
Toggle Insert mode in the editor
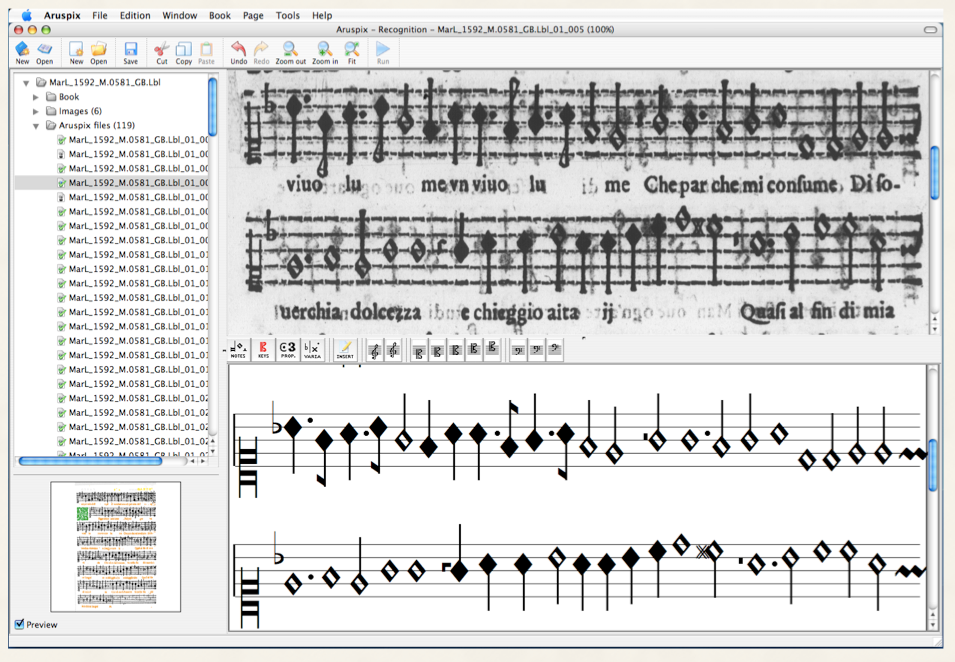(x=345, y=350)
